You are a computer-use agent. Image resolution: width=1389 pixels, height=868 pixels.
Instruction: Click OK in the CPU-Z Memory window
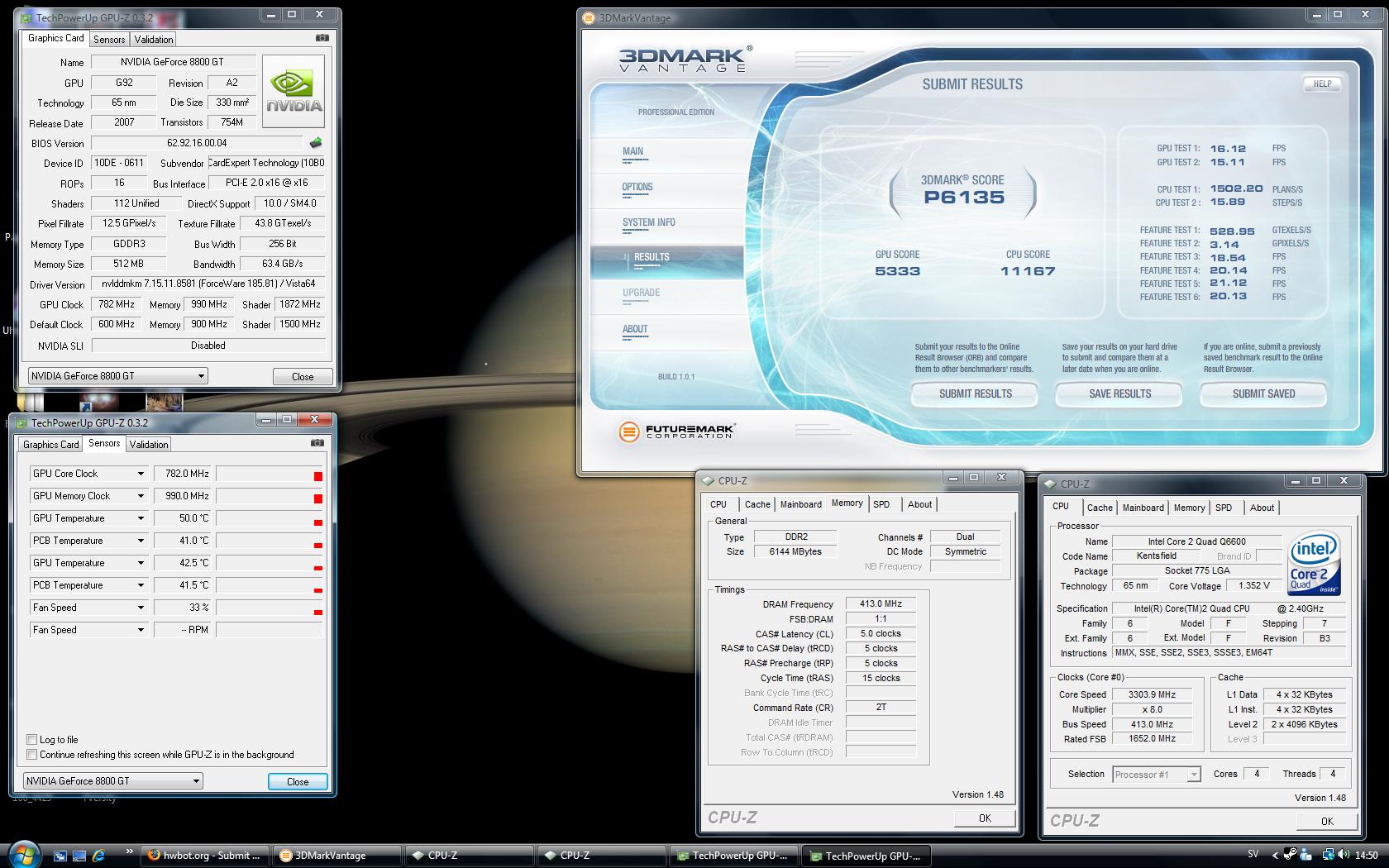[985, 818]
